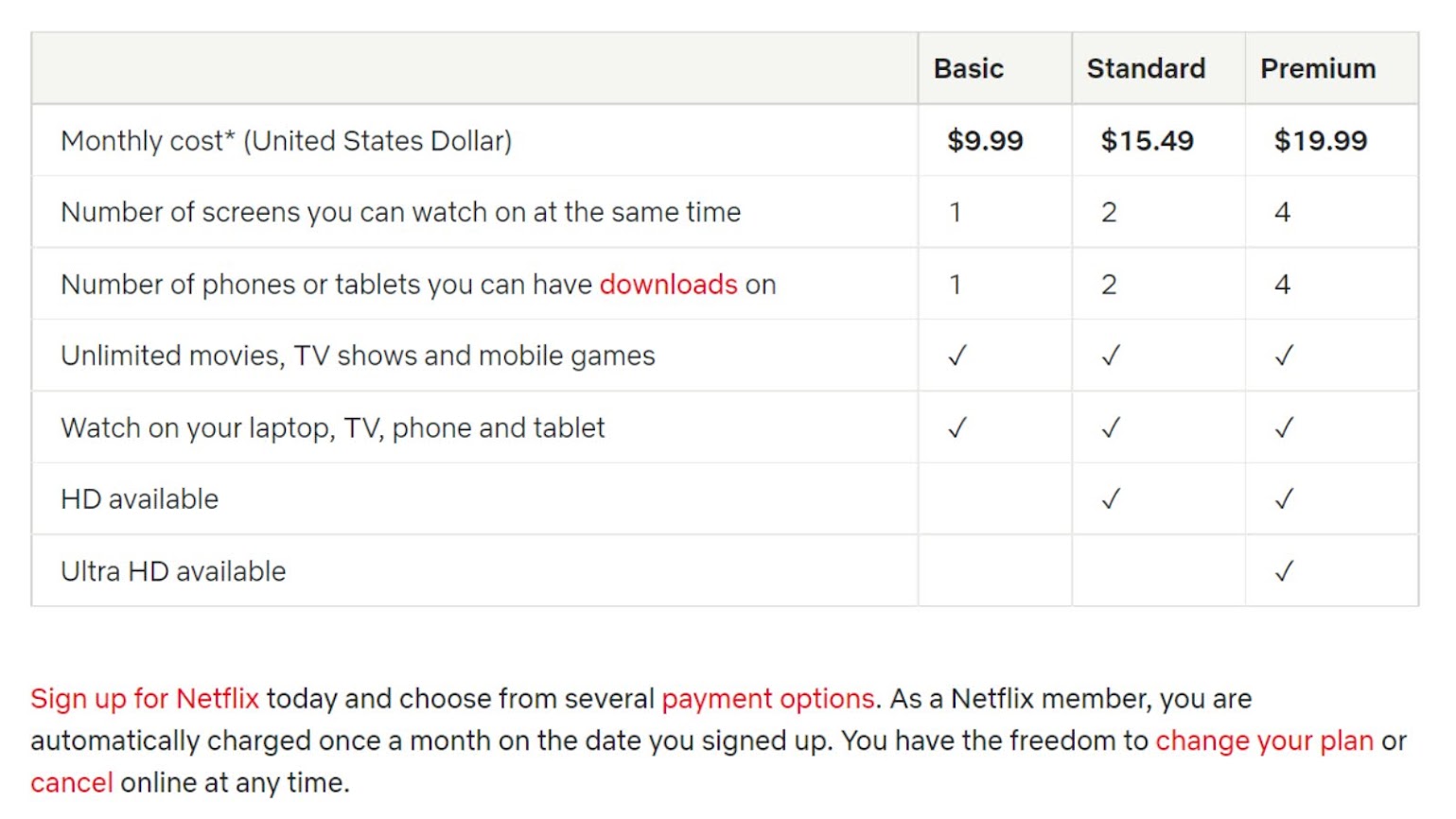Select the Standard column header
This screenshot has width=1456, height=819.
pos(1146,69)
